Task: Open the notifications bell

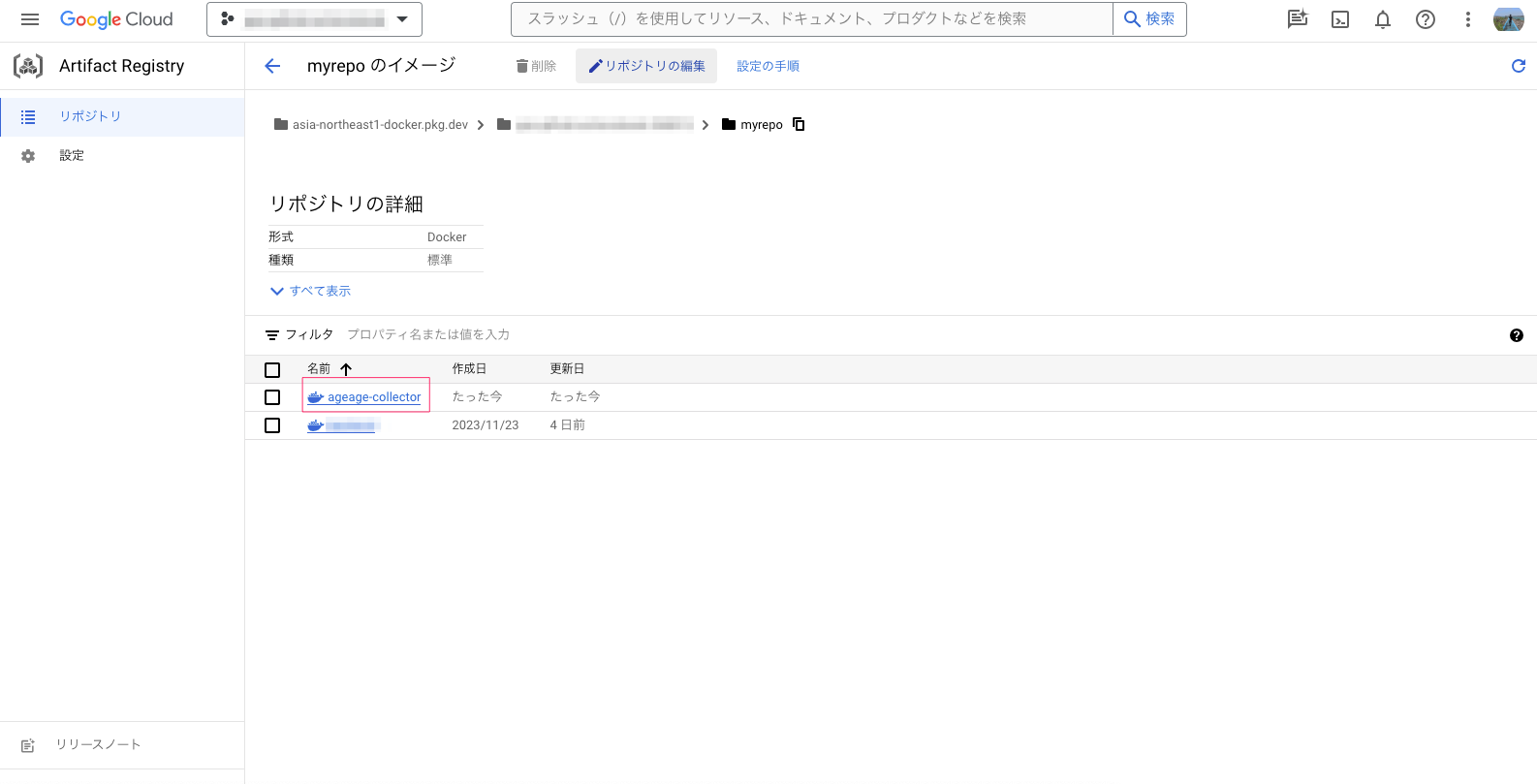Action: [1383, 19]
